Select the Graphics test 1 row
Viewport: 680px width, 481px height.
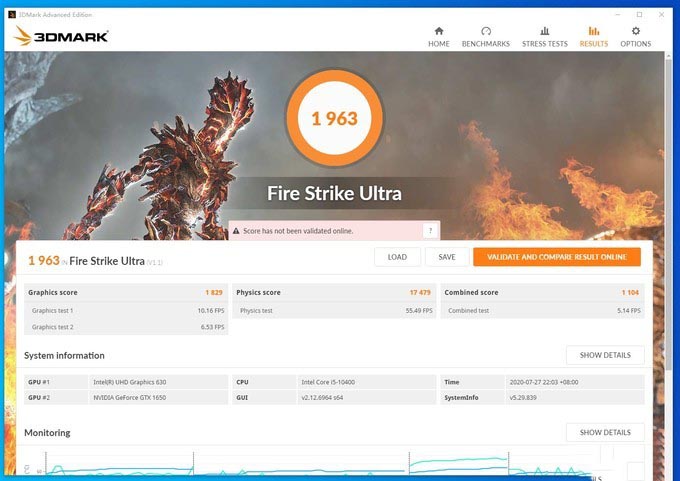pyautogui.click(x=126, y=311)
